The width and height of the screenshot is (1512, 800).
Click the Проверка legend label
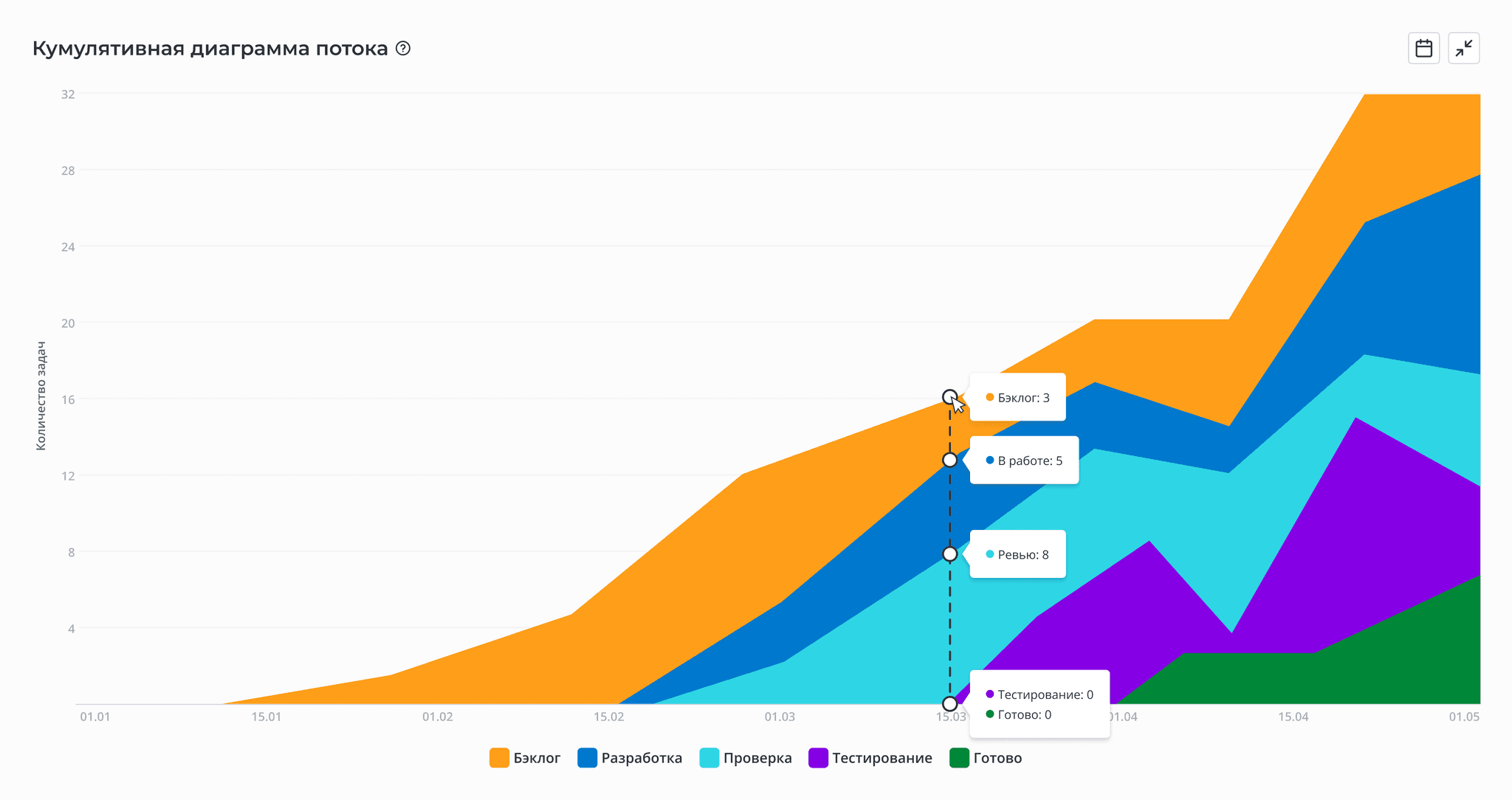[757, 759]
